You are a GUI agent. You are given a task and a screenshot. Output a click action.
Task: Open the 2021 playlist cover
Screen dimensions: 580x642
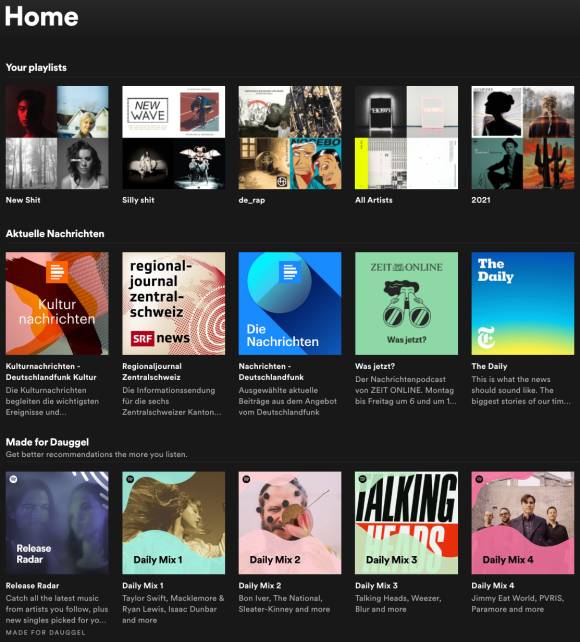pyautogui.click(x=523, y=138)
